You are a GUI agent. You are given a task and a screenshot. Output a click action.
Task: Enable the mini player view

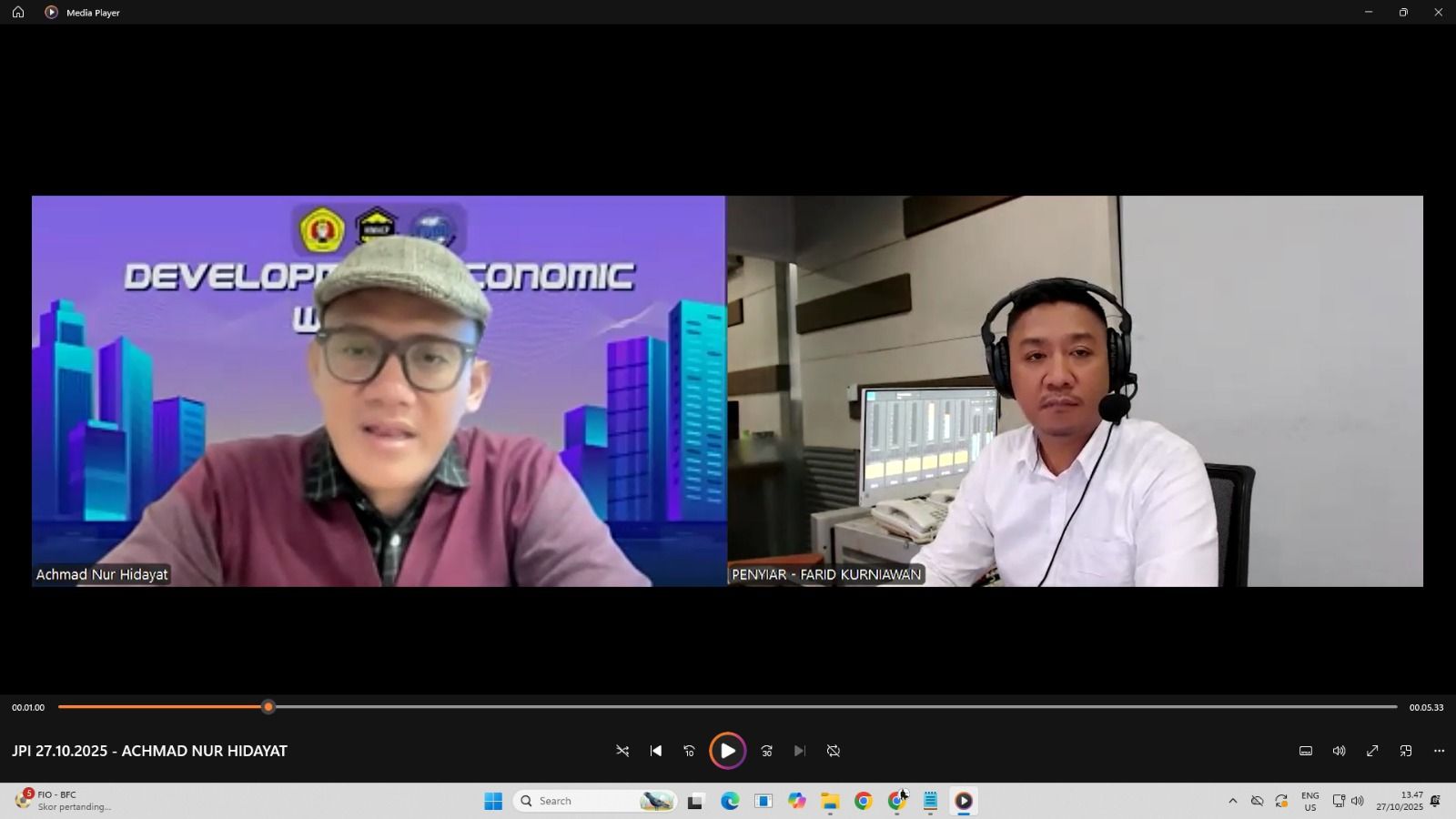point(1406,751)
